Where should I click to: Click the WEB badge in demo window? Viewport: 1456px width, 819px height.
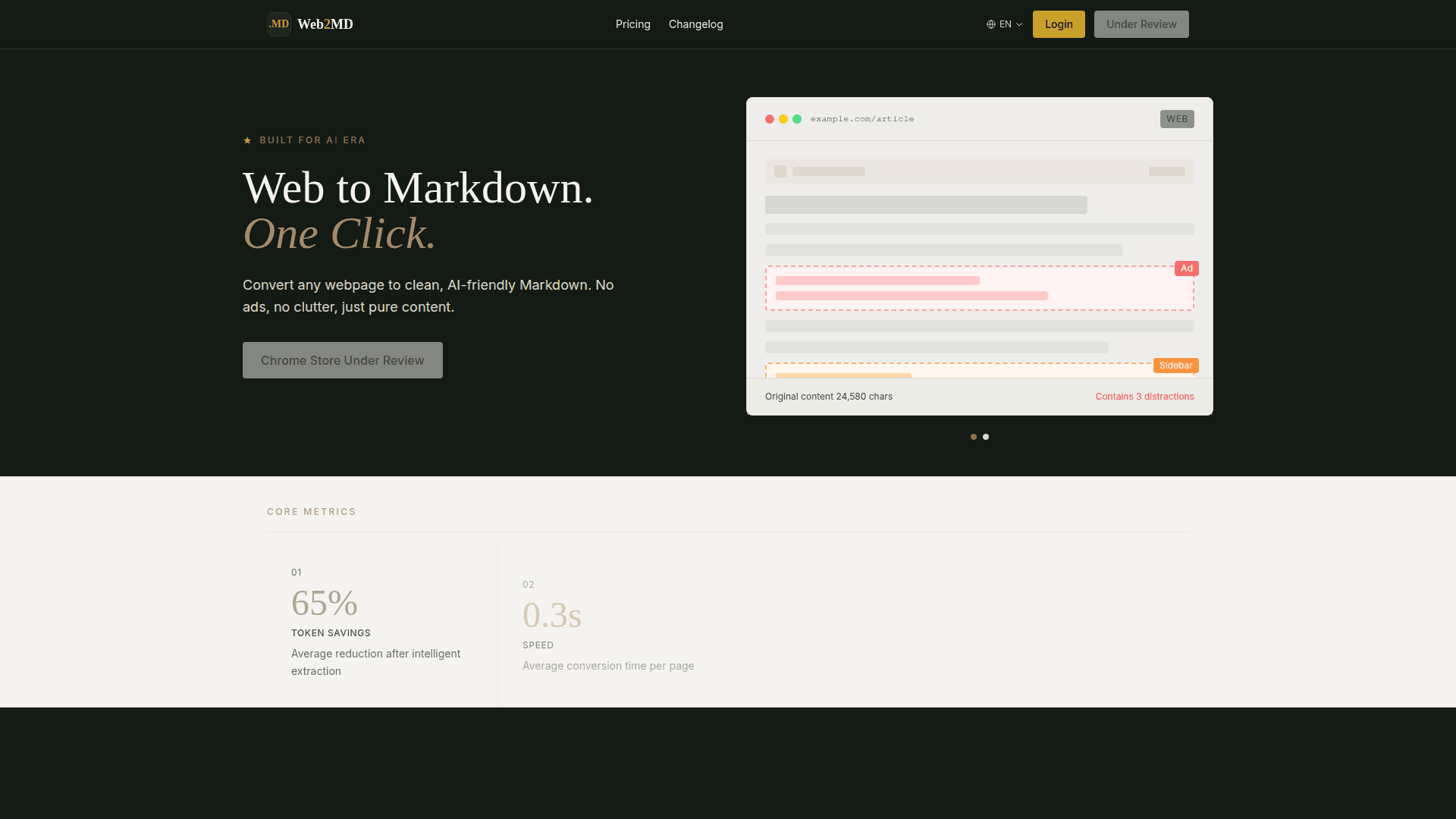(1177, 119)
